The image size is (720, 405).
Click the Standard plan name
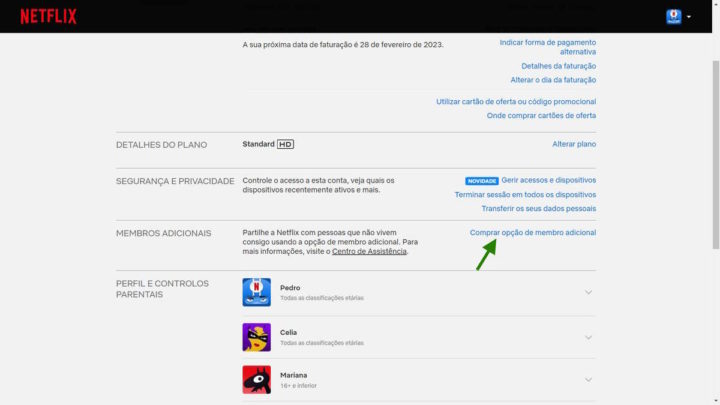(259, 144)
